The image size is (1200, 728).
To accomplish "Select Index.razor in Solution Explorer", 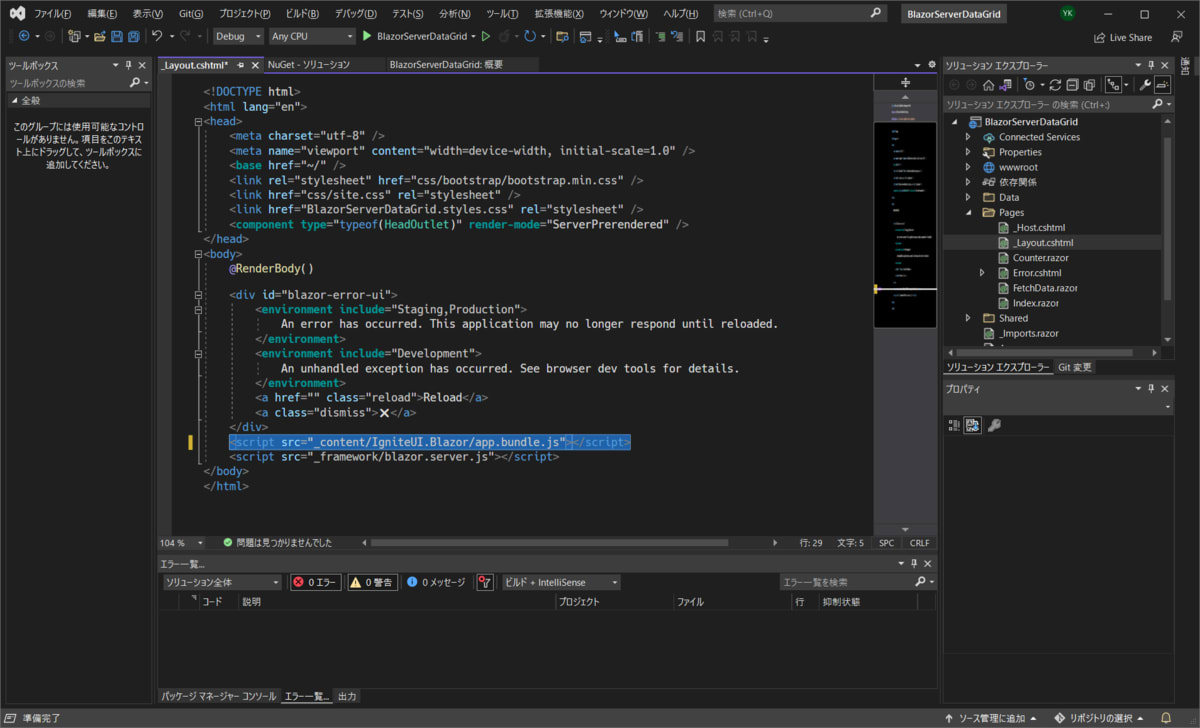I will click(x=1035, y=303).
